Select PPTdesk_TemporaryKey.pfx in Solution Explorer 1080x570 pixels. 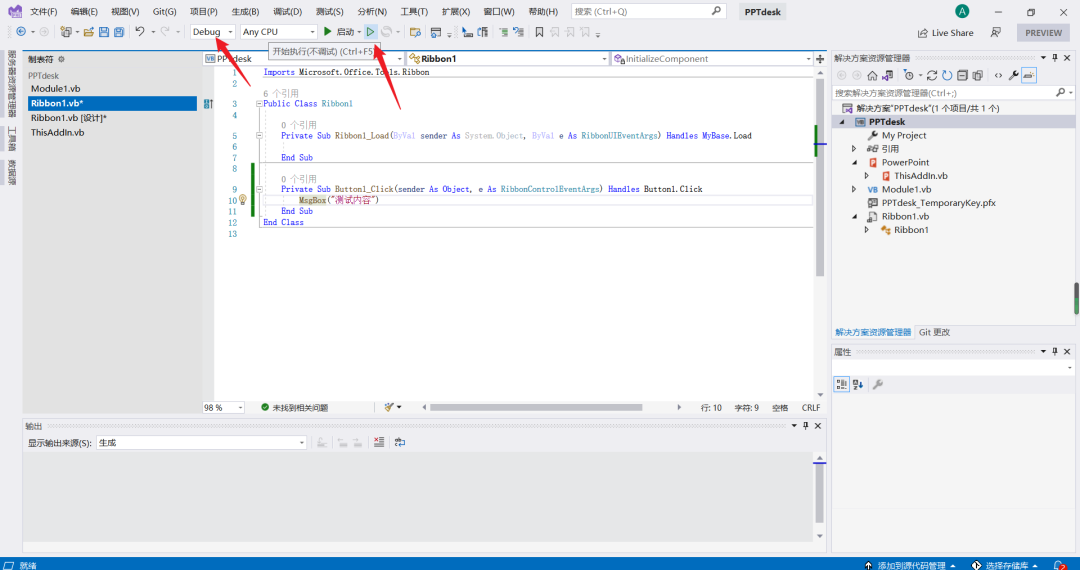(938, 203)
